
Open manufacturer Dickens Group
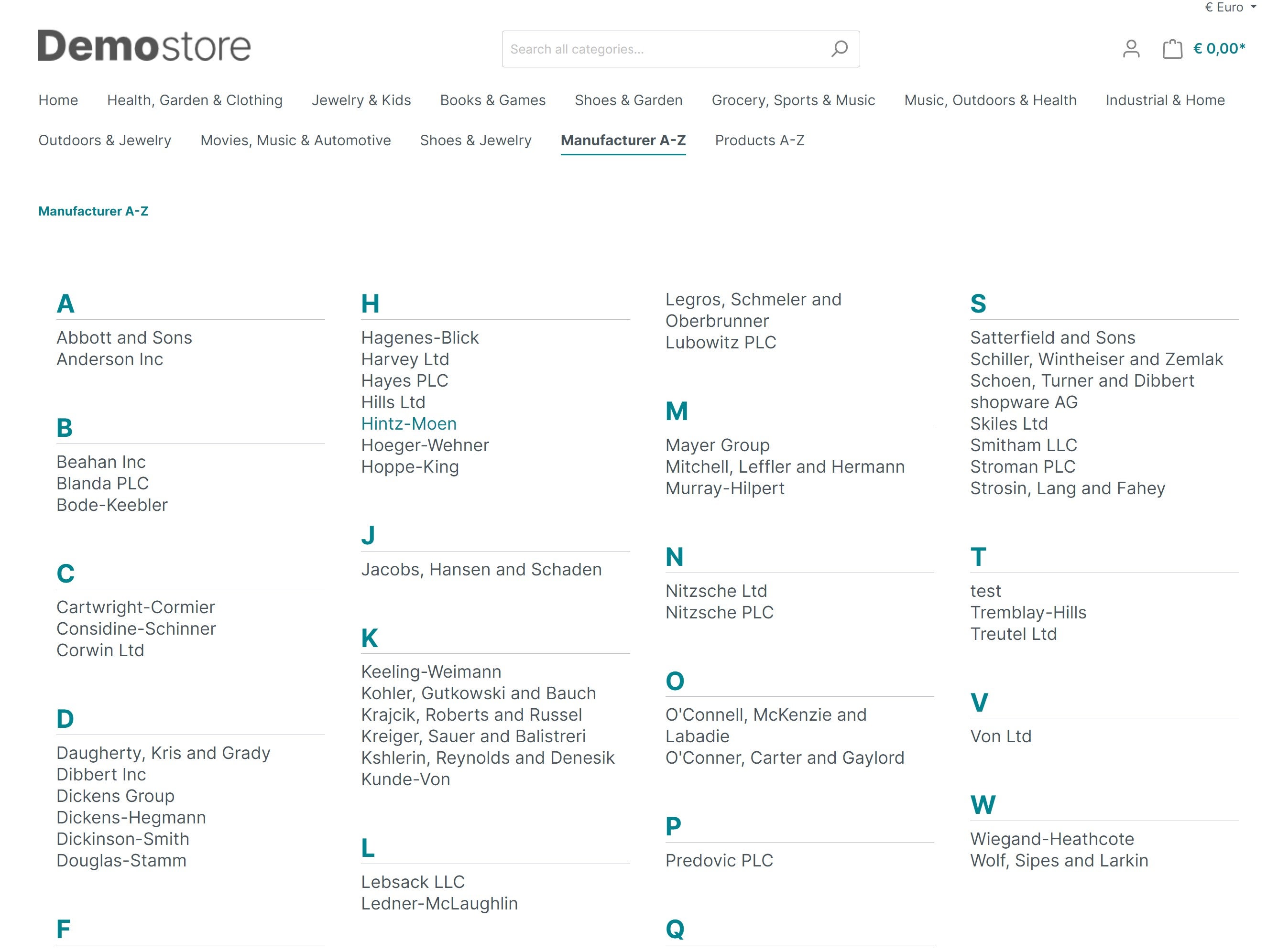coord(116,796)
